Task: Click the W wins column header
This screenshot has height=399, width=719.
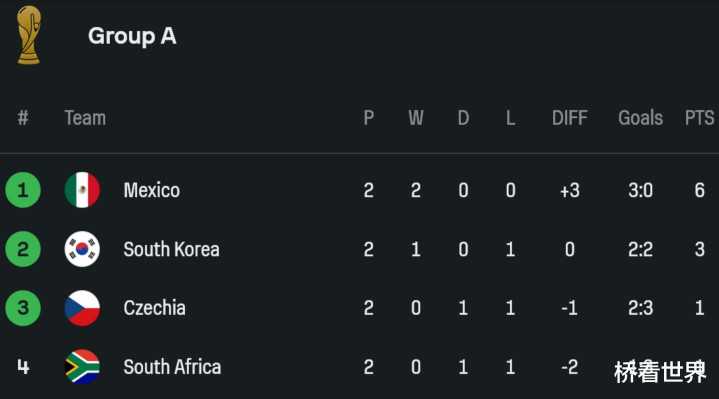Action: 416,118
